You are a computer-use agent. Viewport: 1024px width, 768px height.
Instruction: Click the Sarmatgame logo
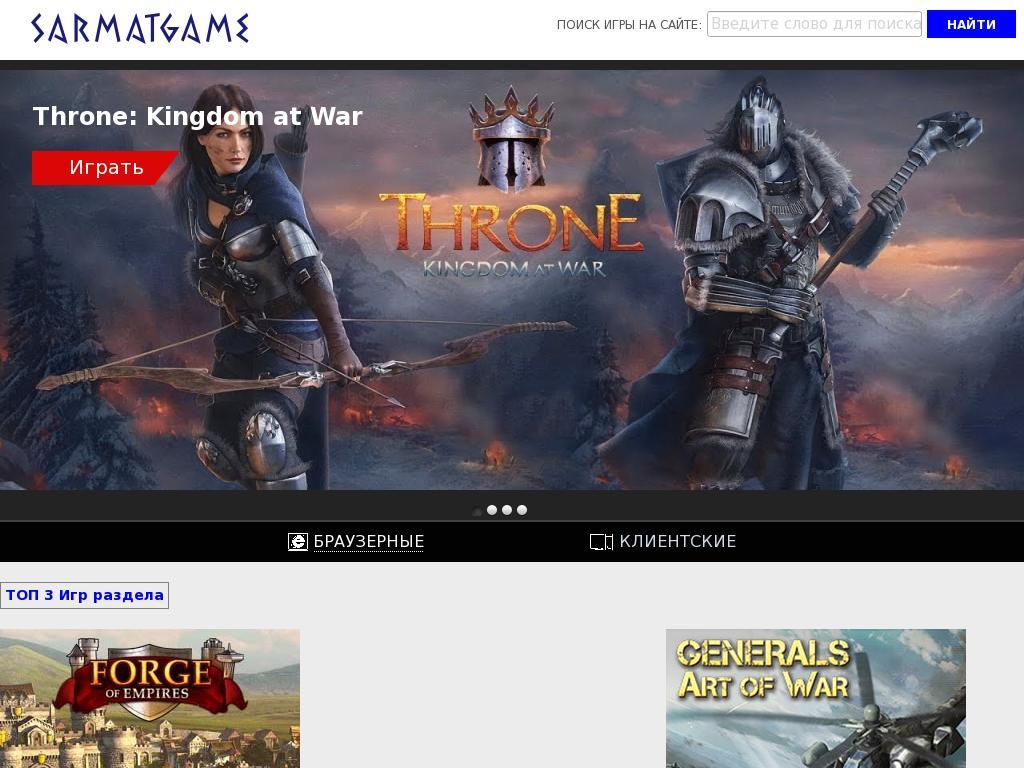pos(140,29)
